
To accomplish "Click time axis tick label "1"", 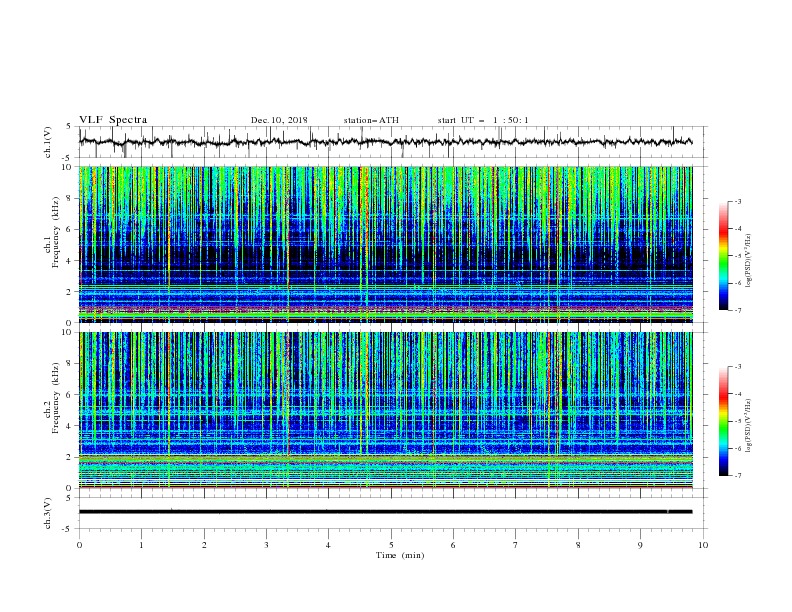I will point(141,545).
